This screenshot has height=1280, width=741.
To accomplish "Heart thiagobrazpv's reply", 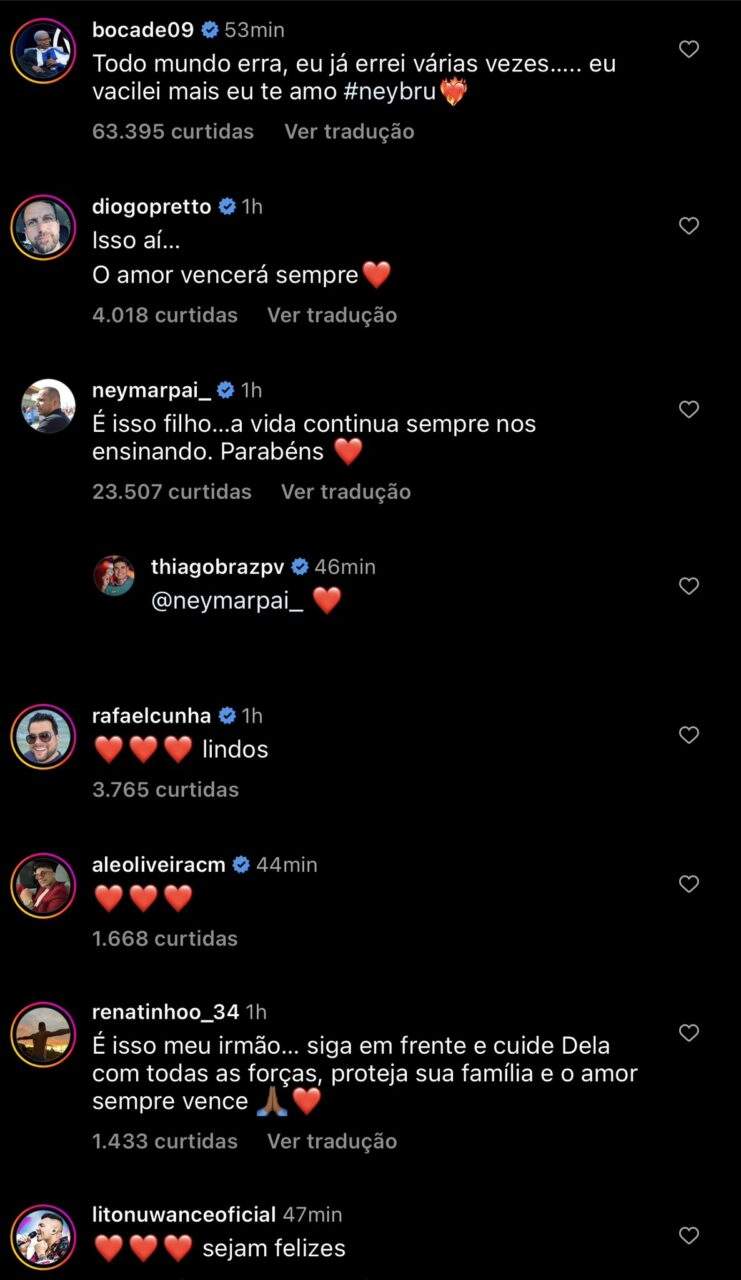I will coord(689,586).
